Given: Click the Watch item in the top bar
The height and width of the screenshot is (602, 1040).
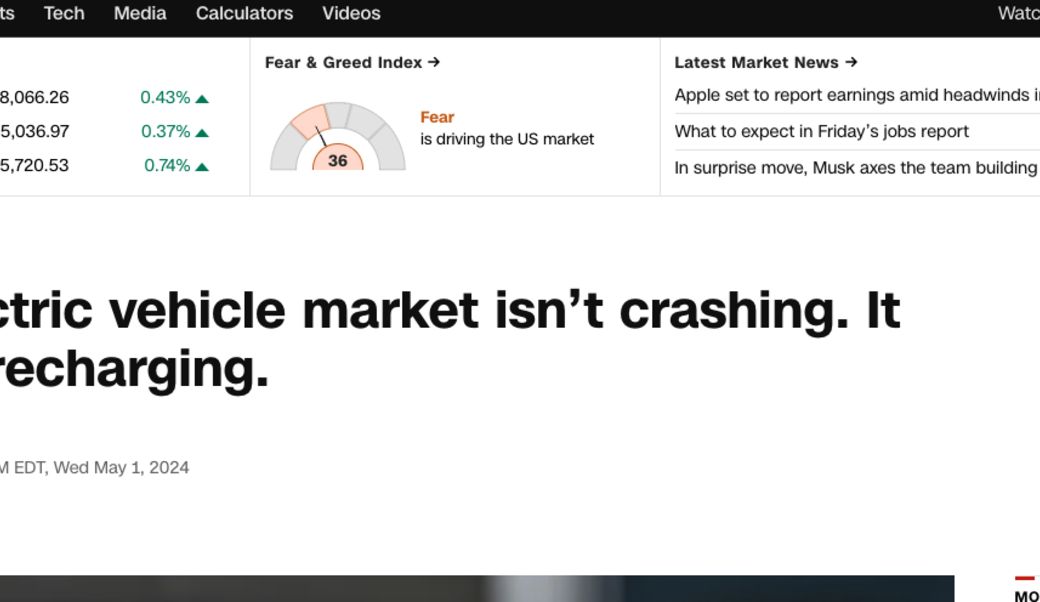Looking at the screenshot, I should coord(1020,13).
